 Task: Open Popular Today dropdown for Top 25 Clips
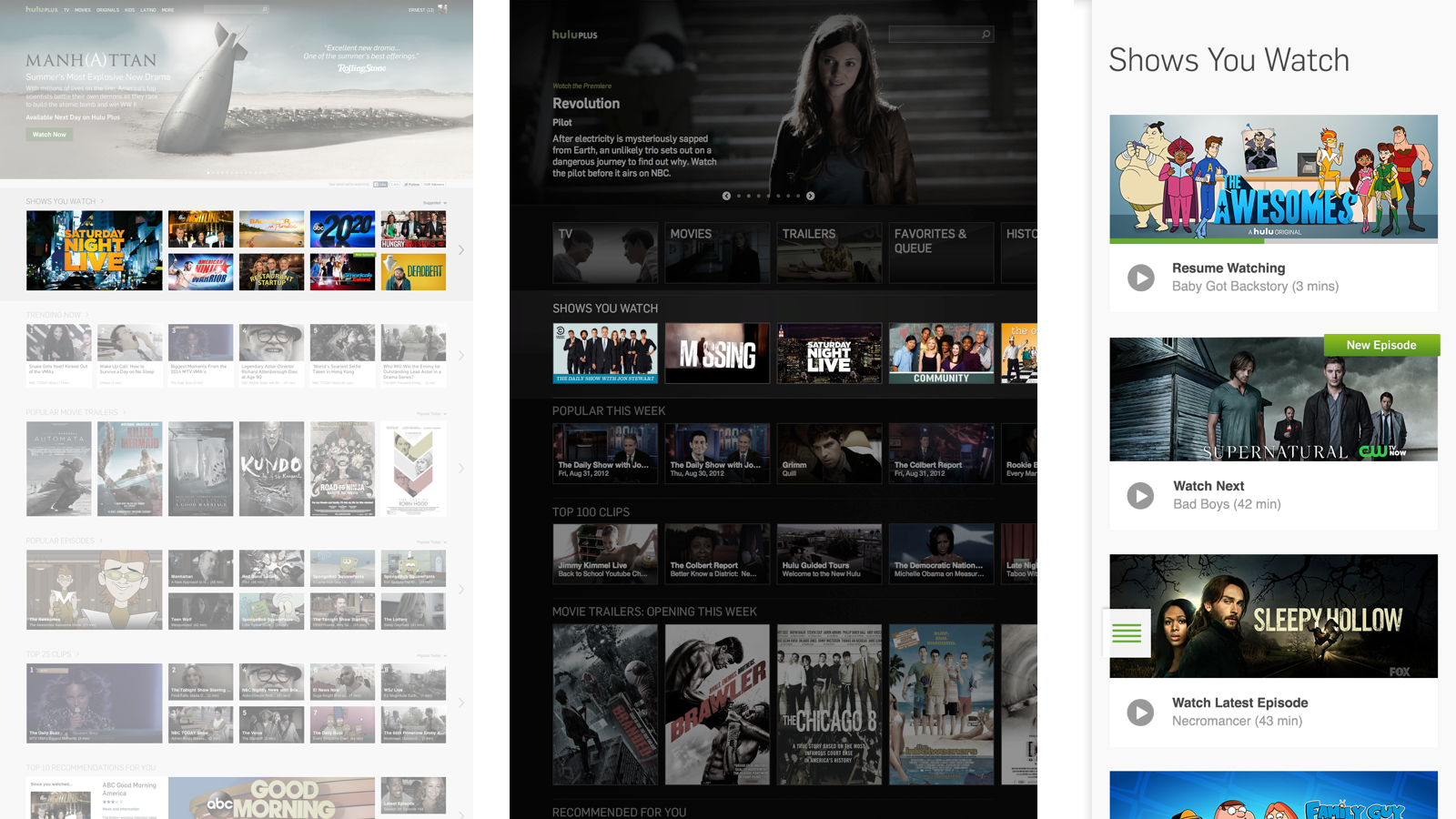click(431, 655)
